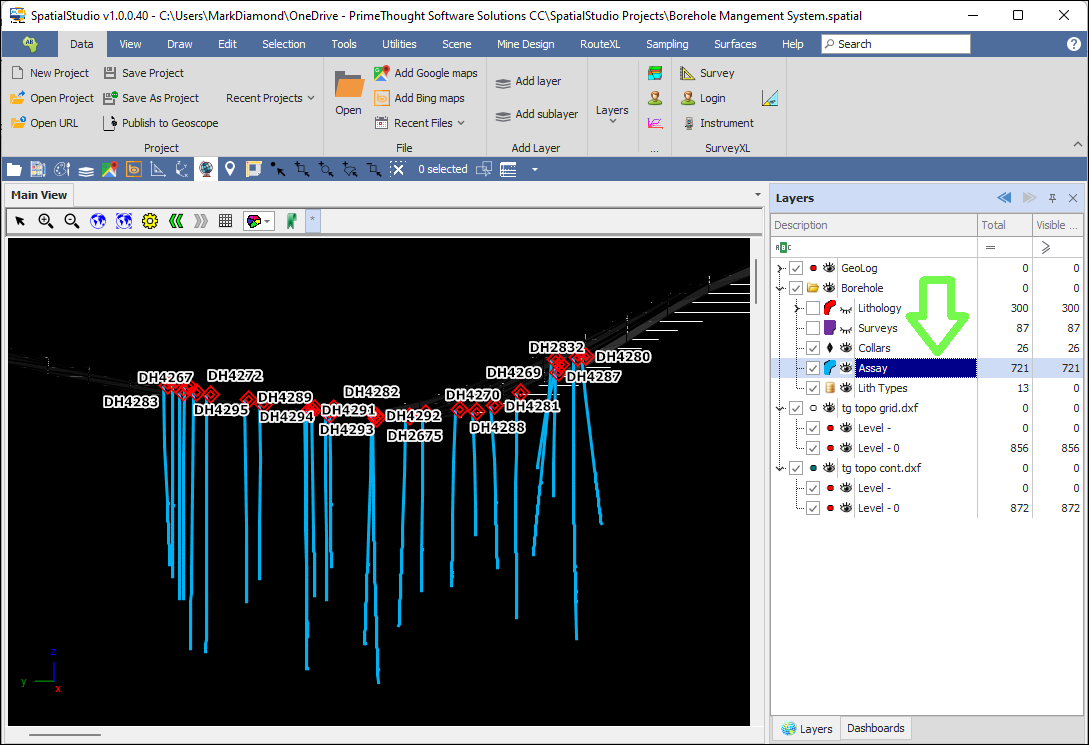The width and height of the screenshot is (1089, 745).
Task: Click the Open folder icon in ribbon
Action: [349, 85]
